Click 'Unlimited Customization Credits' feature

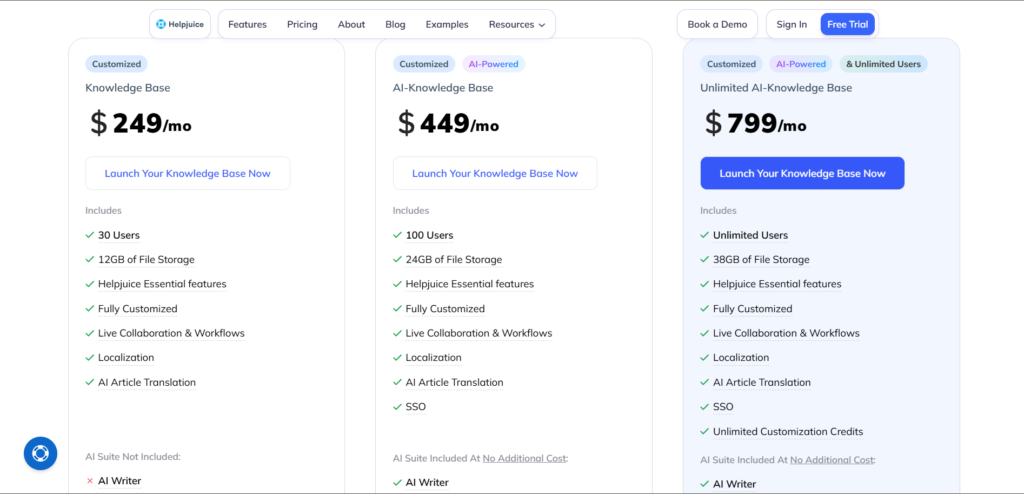788,431
